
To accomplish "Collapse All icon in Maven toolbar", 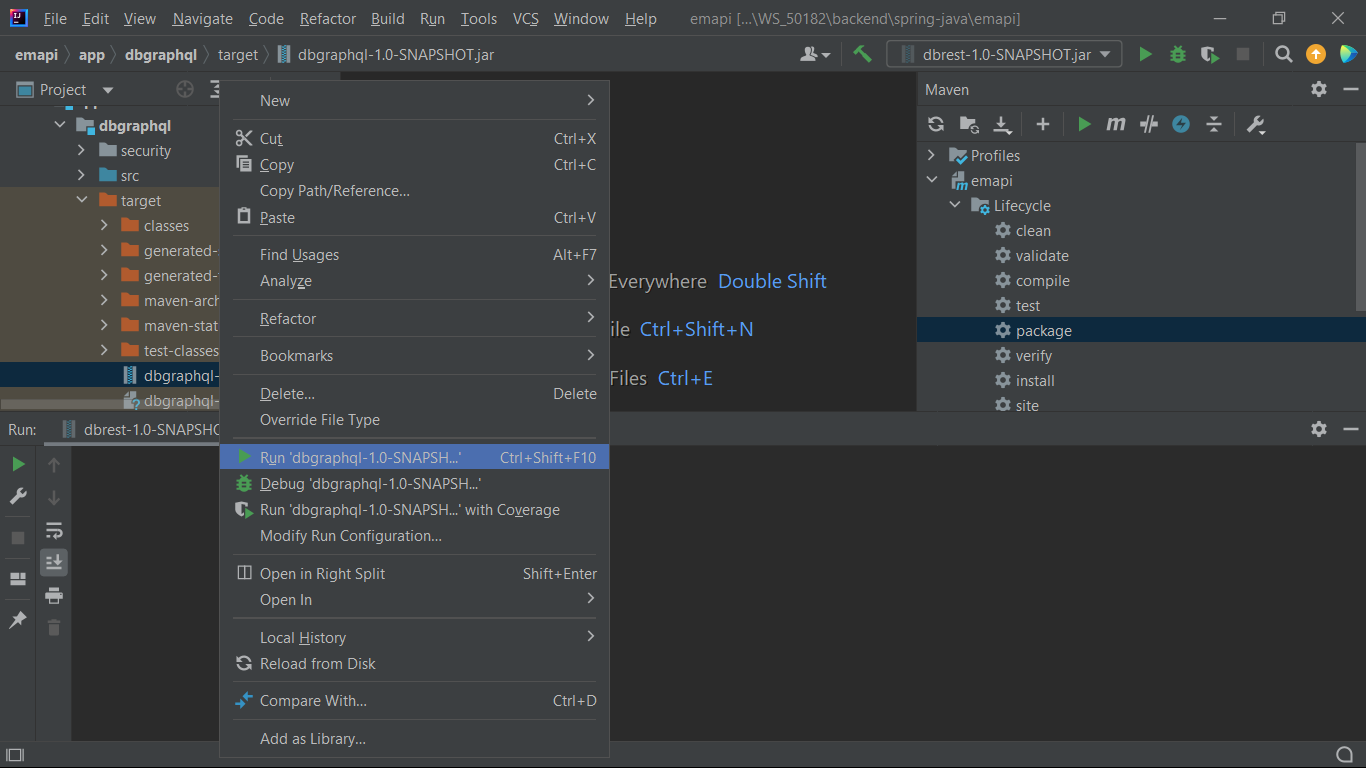I will pos(1214,124).
